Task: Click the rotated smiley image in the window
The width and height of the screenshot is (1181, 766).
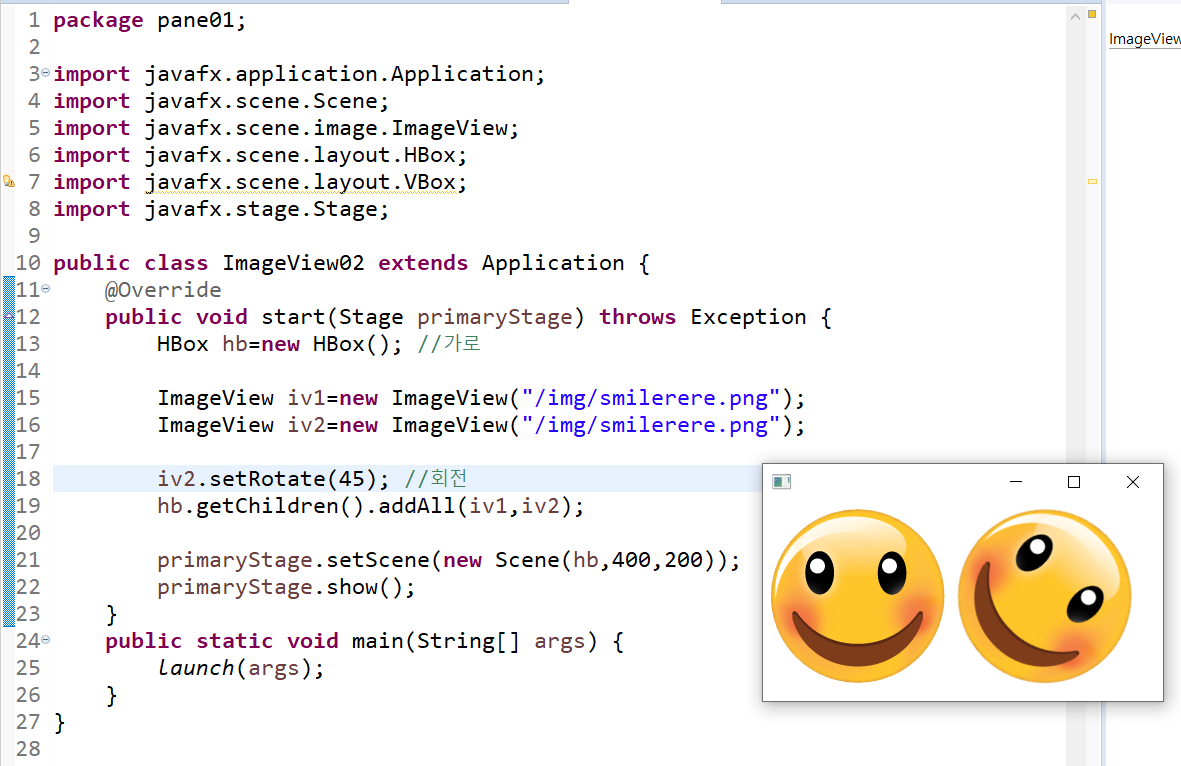Action: (1045, 597)
